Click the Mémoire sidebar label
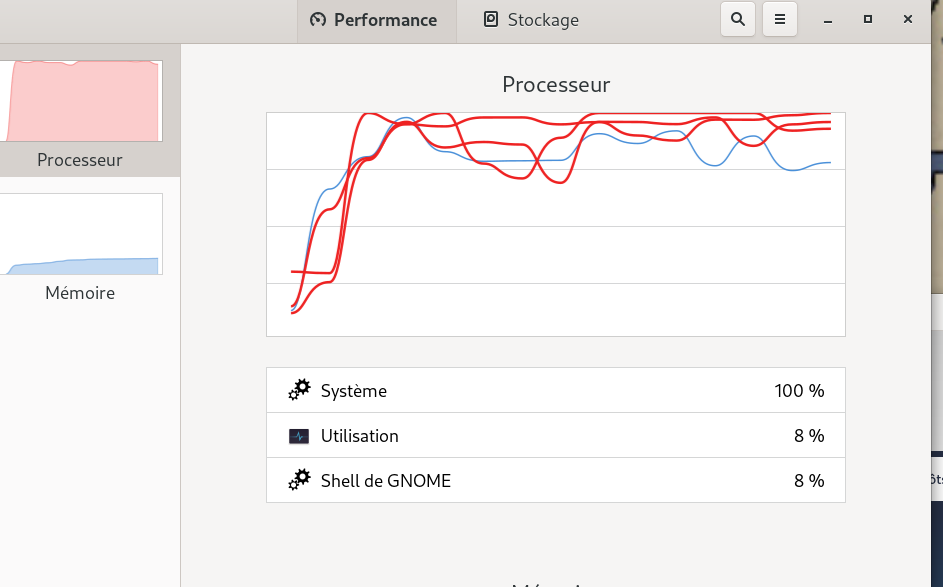The height and width of the screenshot is (587, 943). 79,293
